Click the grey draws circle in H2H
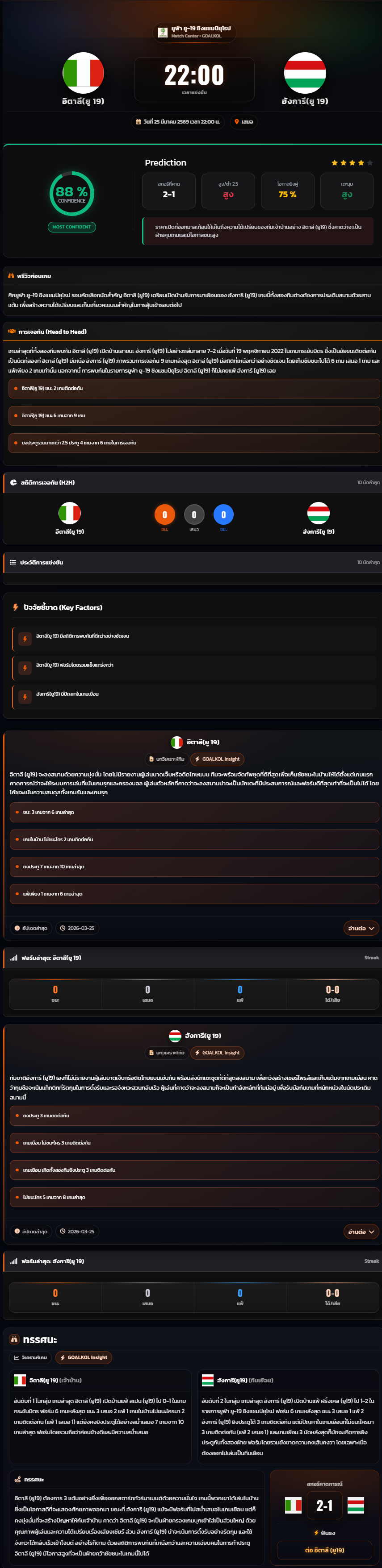 194,514
